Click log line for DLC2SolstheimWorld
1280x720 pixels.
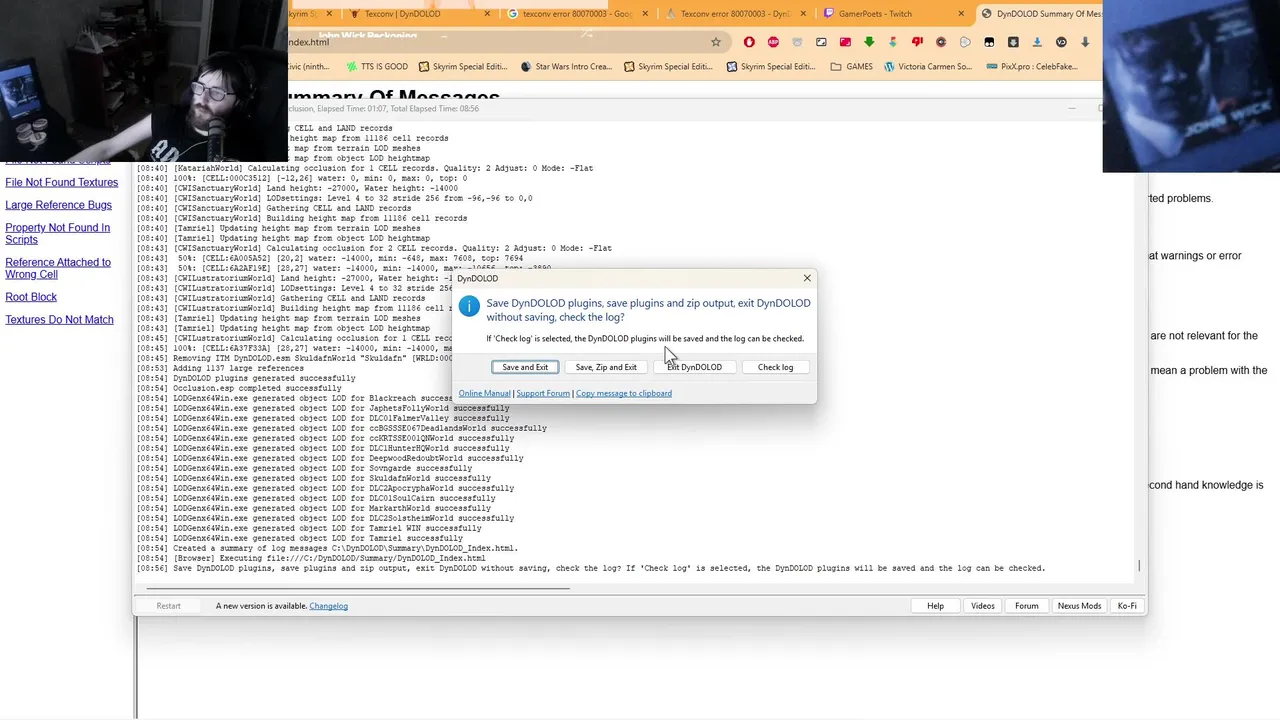326,518
